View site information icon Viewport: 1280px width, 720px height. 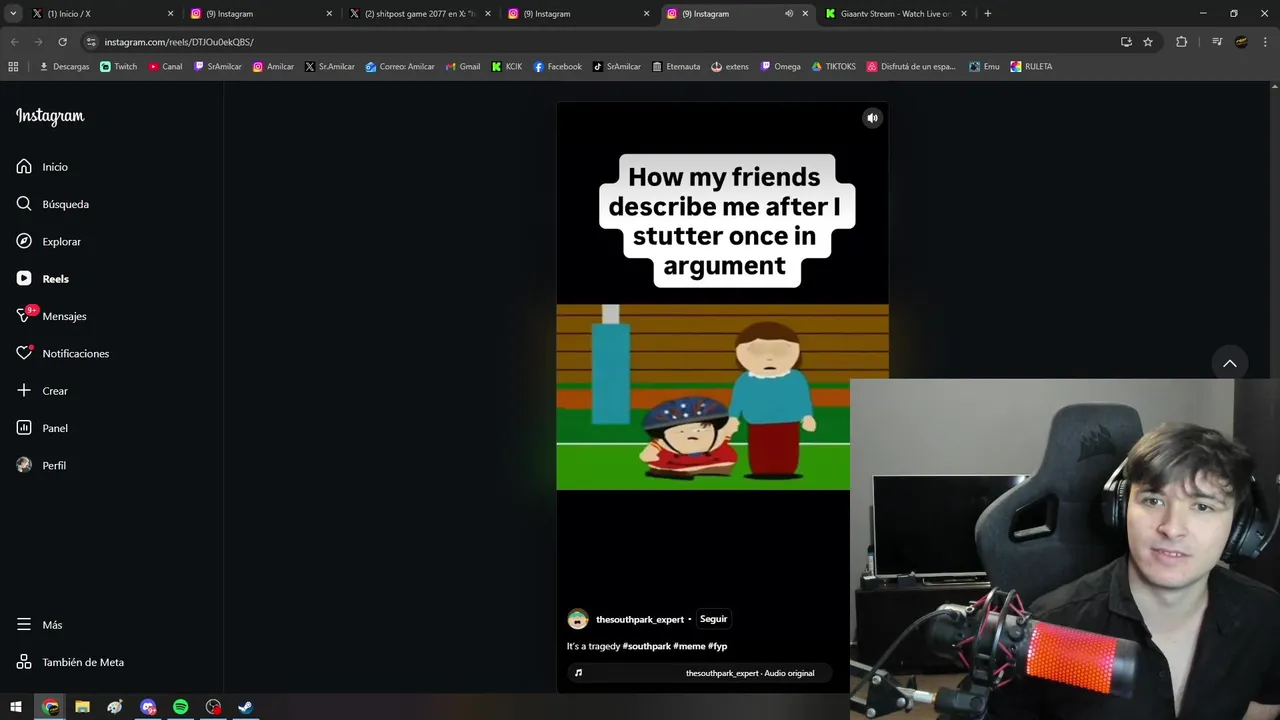[x=91, y=42]
